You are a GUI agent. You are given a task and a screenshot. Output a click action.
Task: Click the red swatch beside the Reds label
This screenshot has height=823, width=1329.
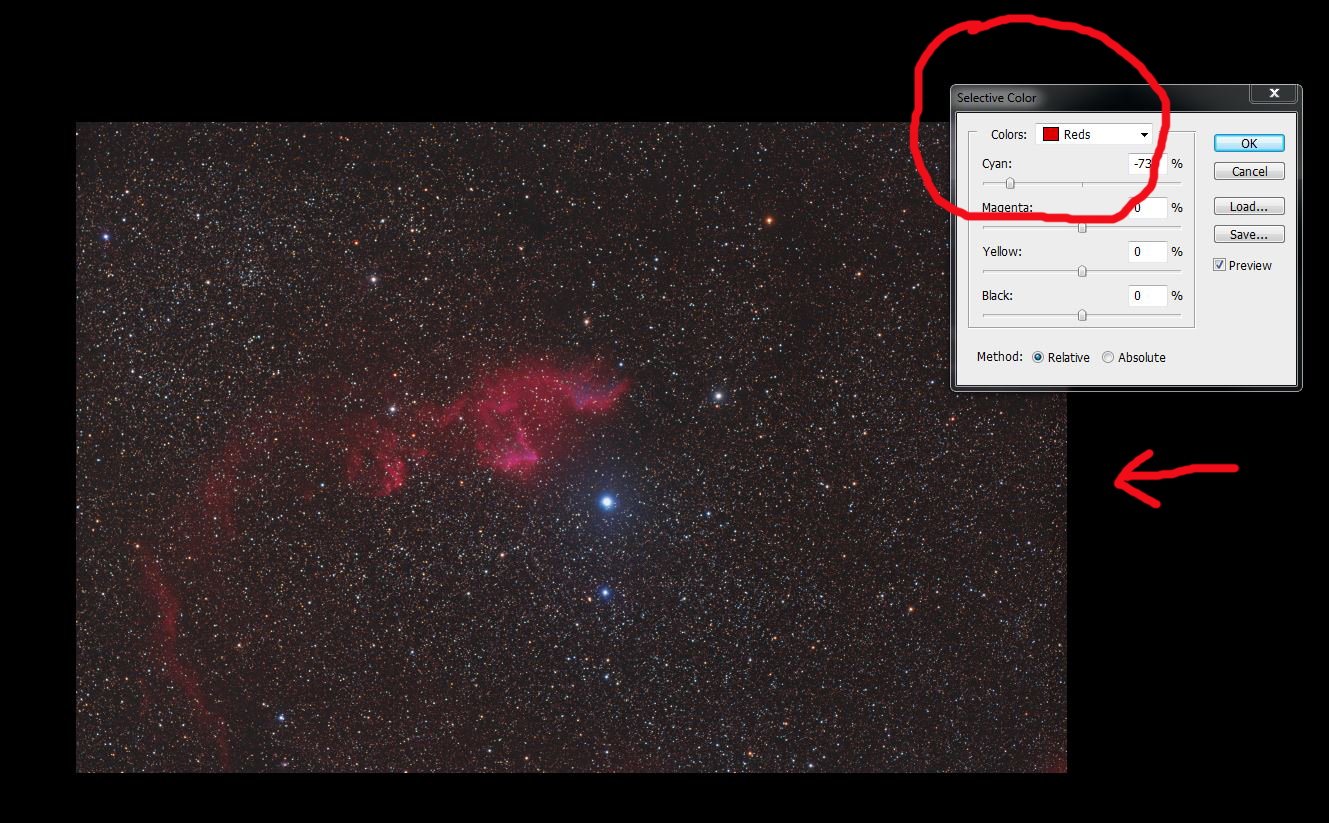[1052, 133]
